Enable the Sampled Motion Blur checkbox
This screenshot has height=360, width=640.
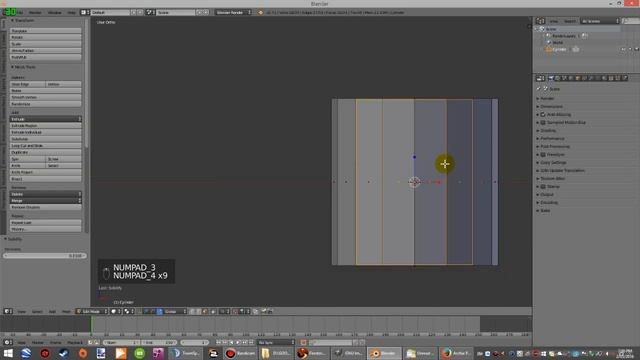pyautogui.click(x=543, y=122)
